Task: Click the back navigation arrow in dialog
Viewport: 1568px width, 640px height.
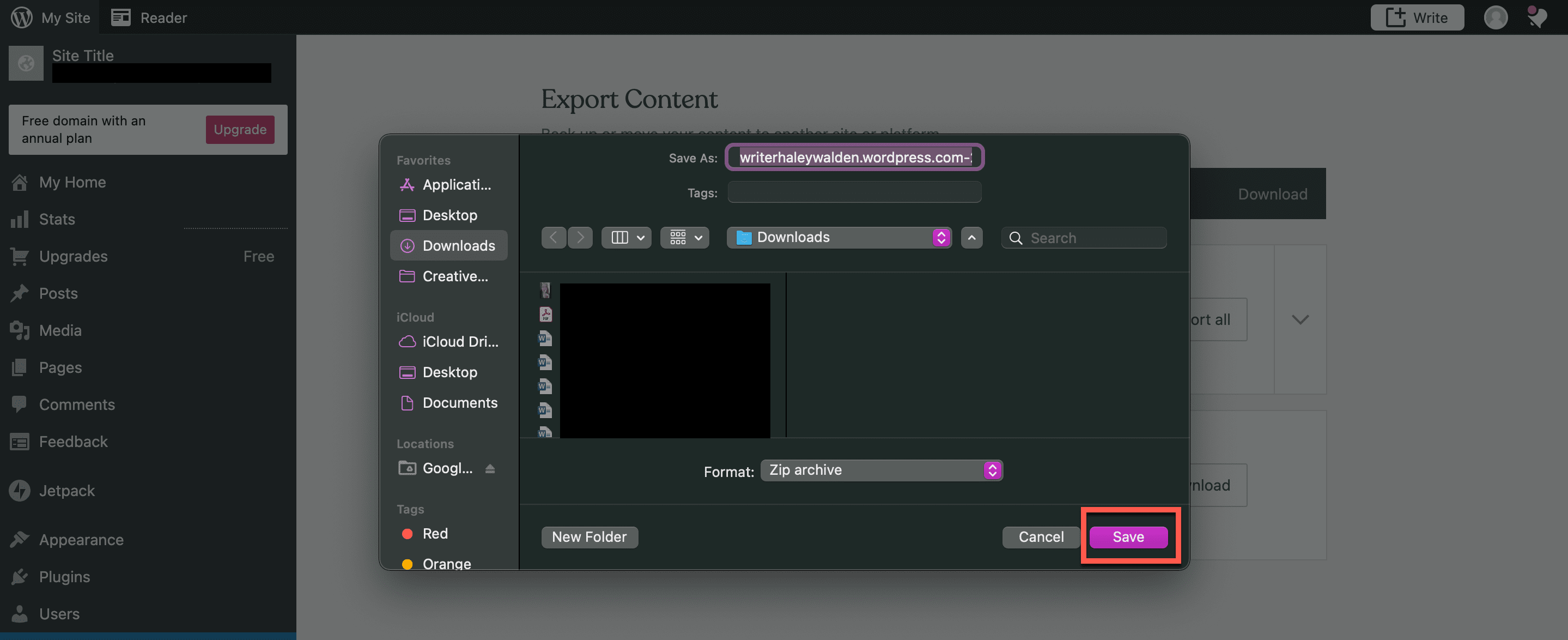Action: click(x=554, y=238)
